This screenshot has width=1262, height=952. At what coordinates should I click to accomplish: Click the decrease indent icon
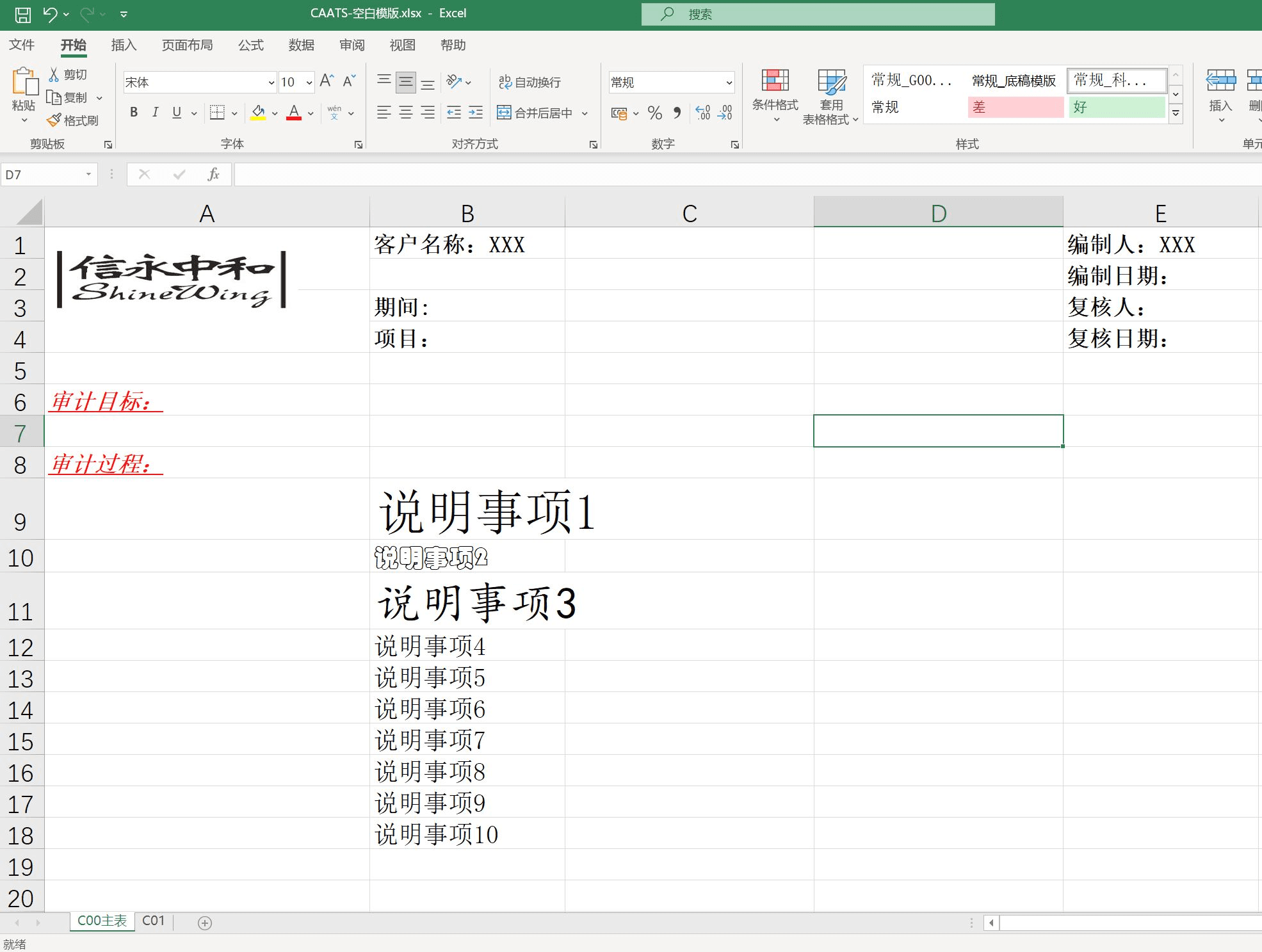[x=454, y=113]
